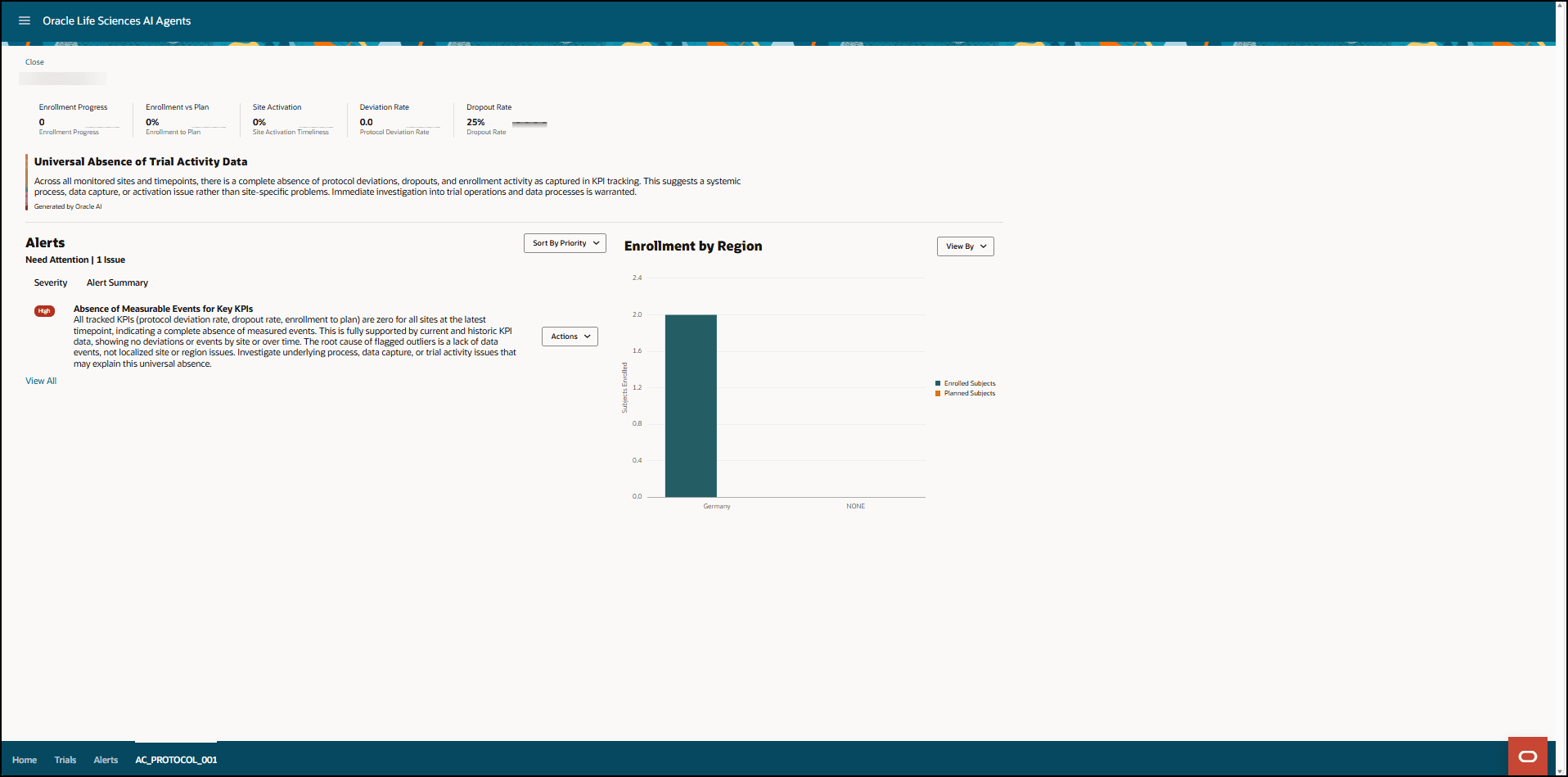1568x777 pixels.
Task: Expand the Actions menu for the alert
Action: (x=570, y=337)
